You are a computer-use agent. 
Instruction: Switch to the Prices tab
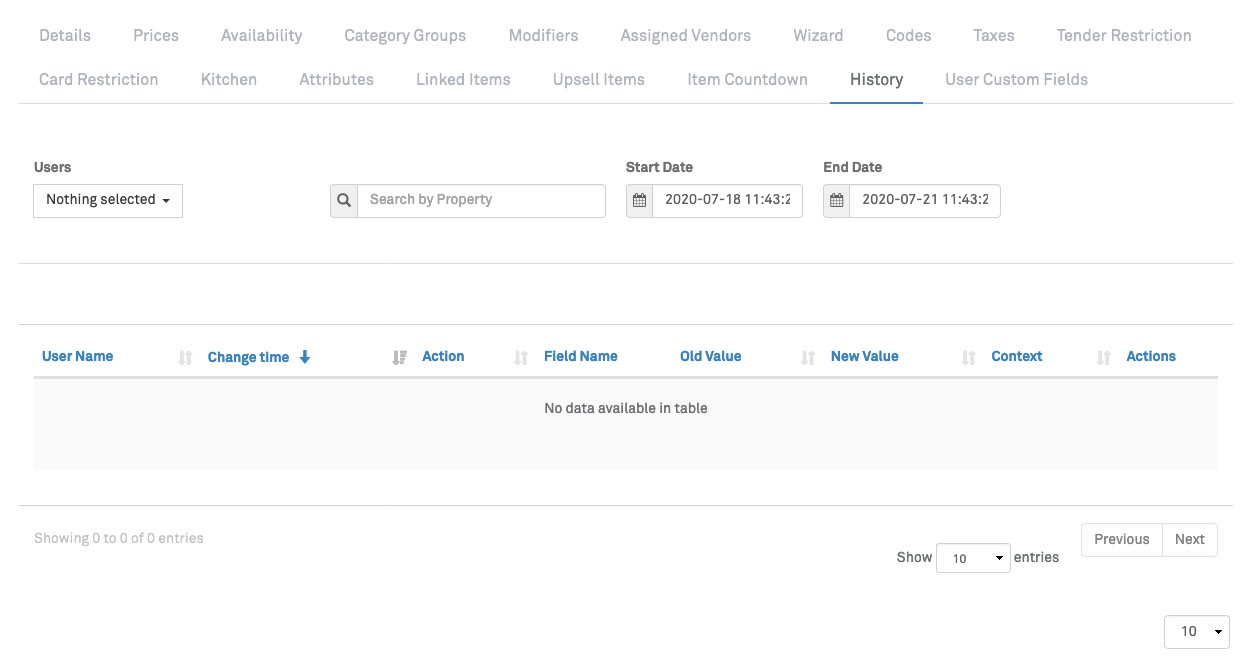point(156,35)
